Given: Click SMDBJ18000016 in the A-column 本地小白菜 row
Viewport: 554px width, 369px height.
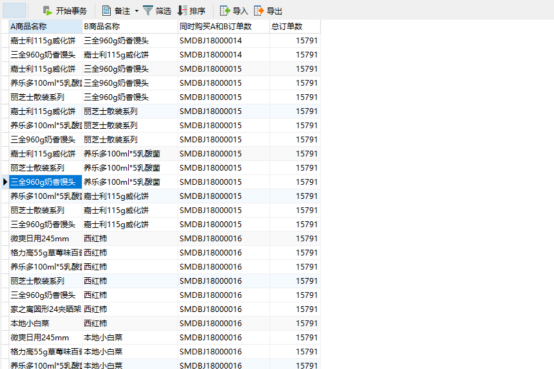Looking at the screenshot, I should [224, 323].
